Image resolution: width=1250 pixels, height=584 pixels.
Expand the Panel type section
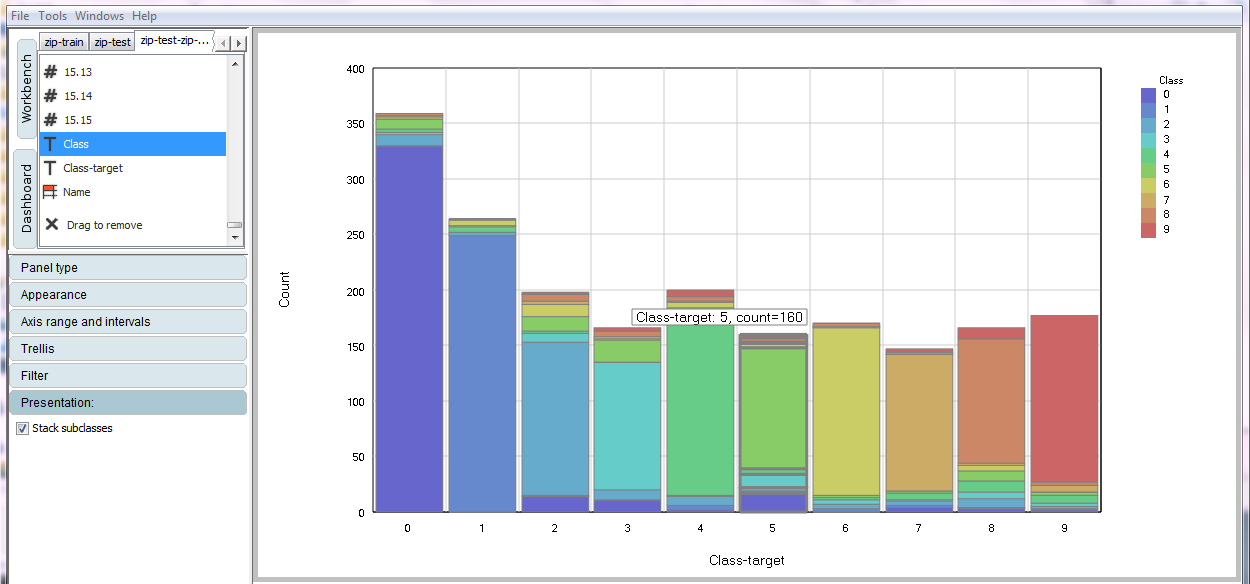(127, 268)
